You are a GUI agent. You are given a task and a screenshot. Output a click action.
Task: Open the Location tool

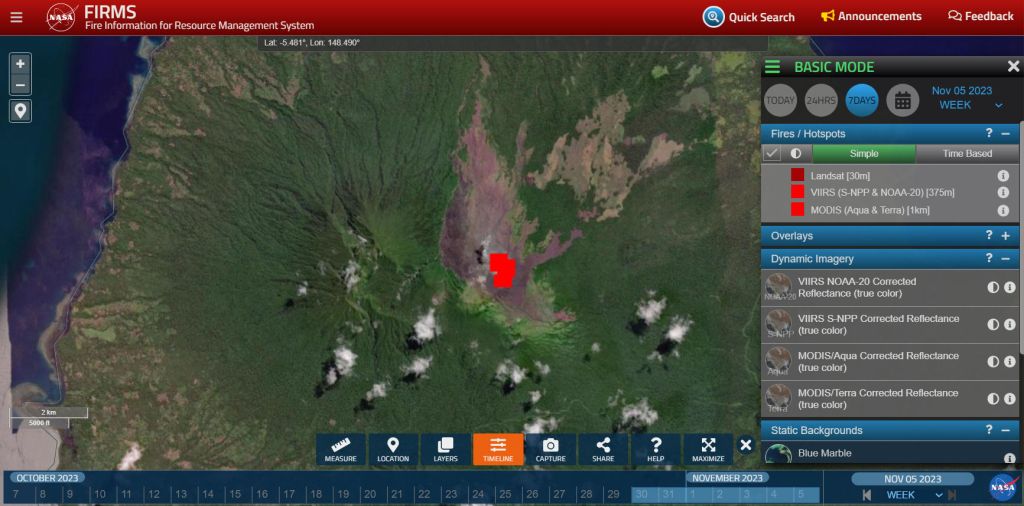coord(393,449)
